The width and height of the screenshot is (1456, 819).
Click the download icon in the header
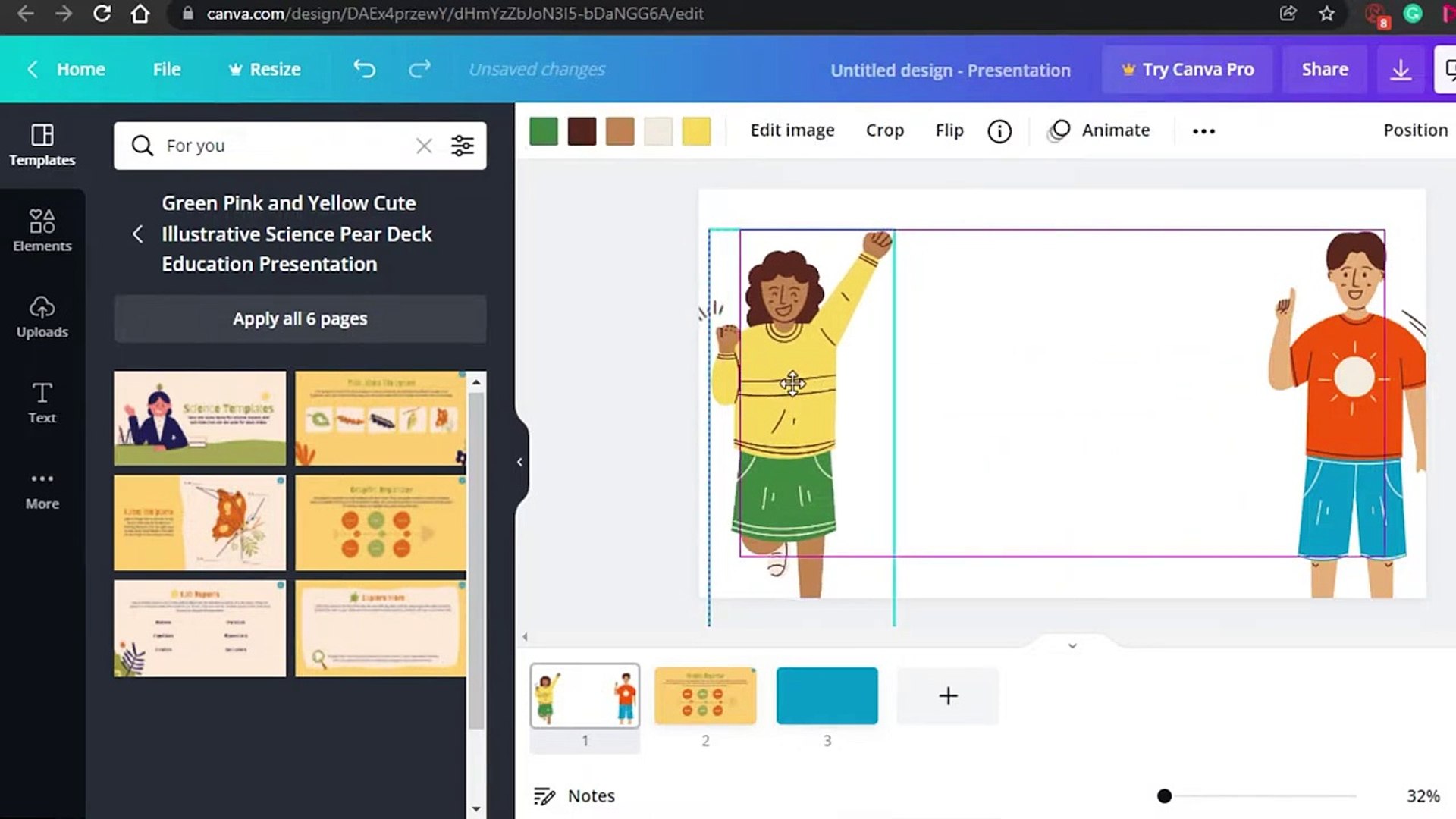1401,69
